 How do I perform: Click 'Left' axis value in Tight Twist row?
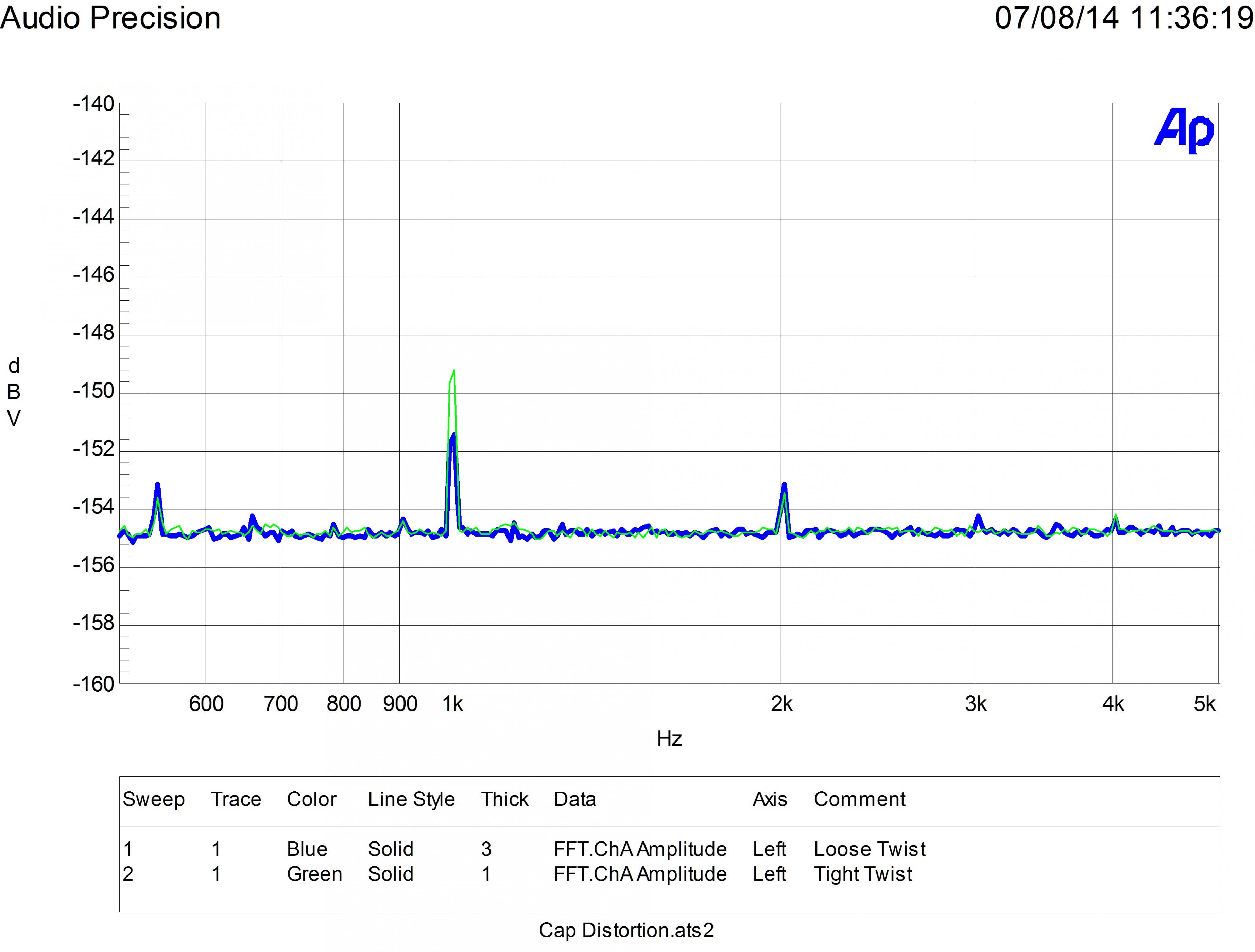[769, 874]
